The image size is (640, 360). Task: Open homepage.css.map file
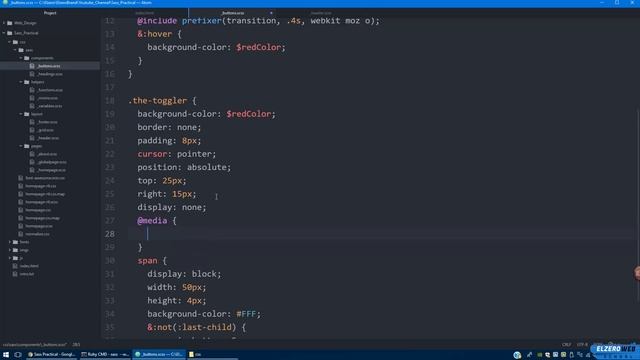(x=42, y=218)
